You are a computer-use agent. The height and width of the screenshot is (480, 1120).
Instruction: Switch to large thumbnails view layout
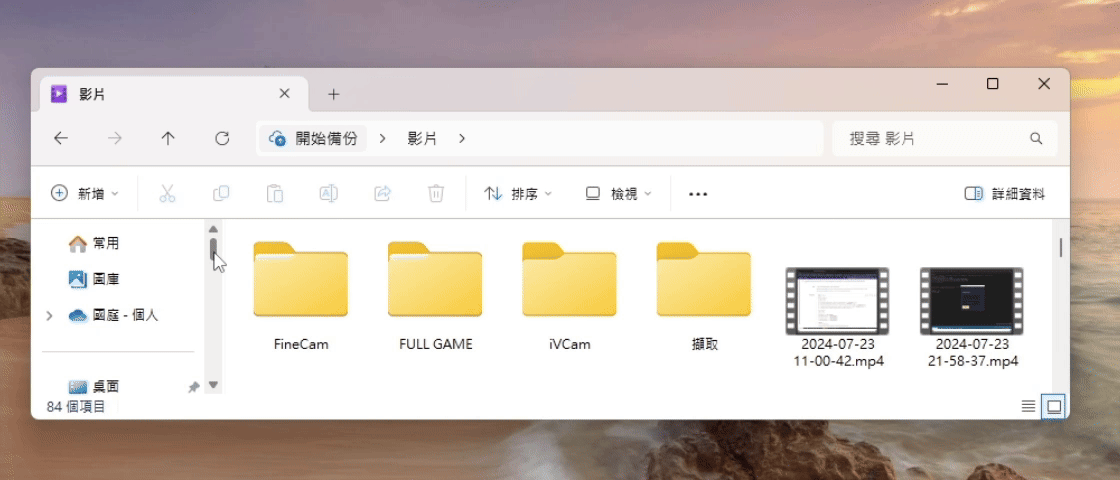(1053, 406)
